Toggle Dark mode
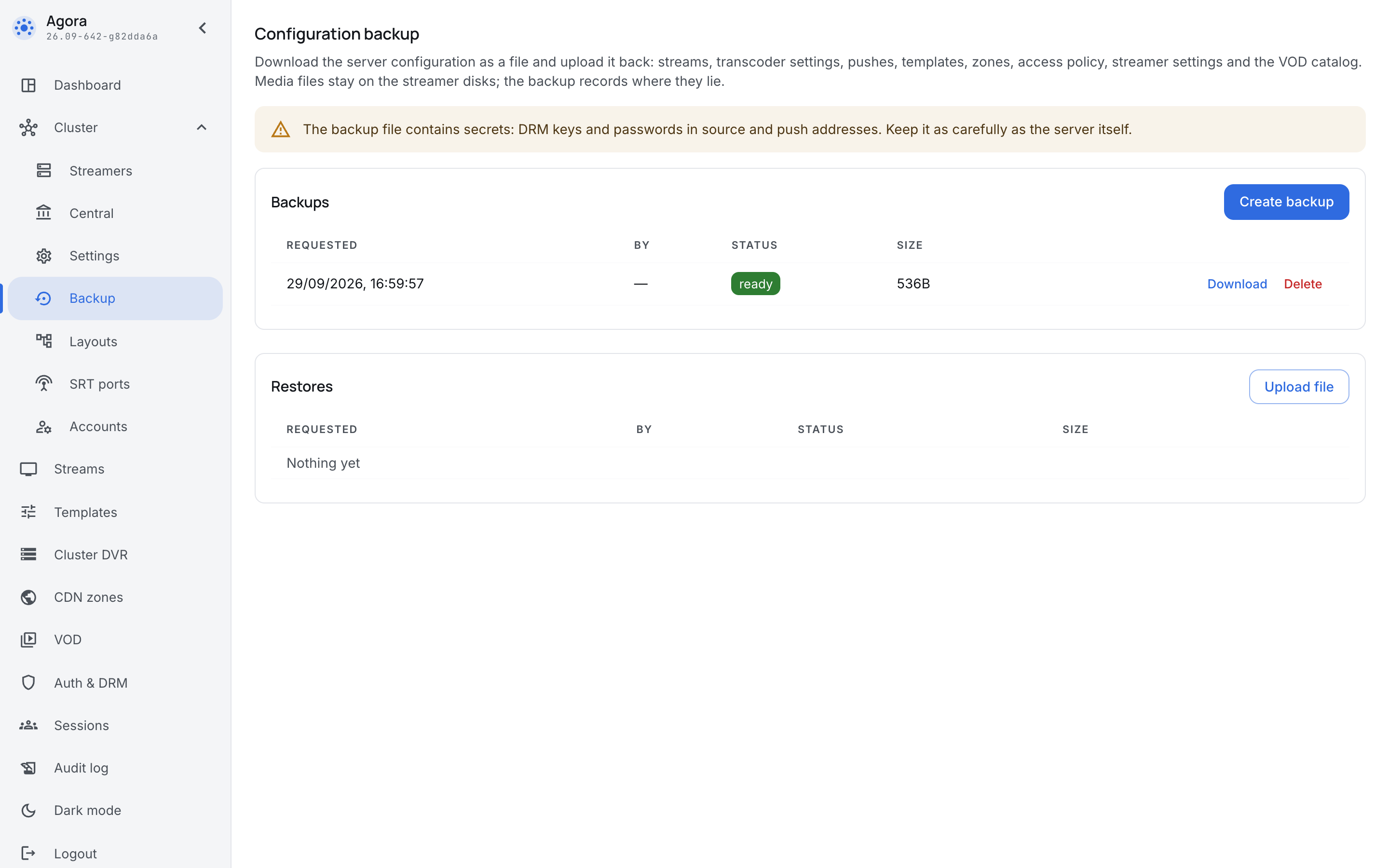The width and height of the screenshot is (1389, 868). pyautogui.click(x=115, y=810)
